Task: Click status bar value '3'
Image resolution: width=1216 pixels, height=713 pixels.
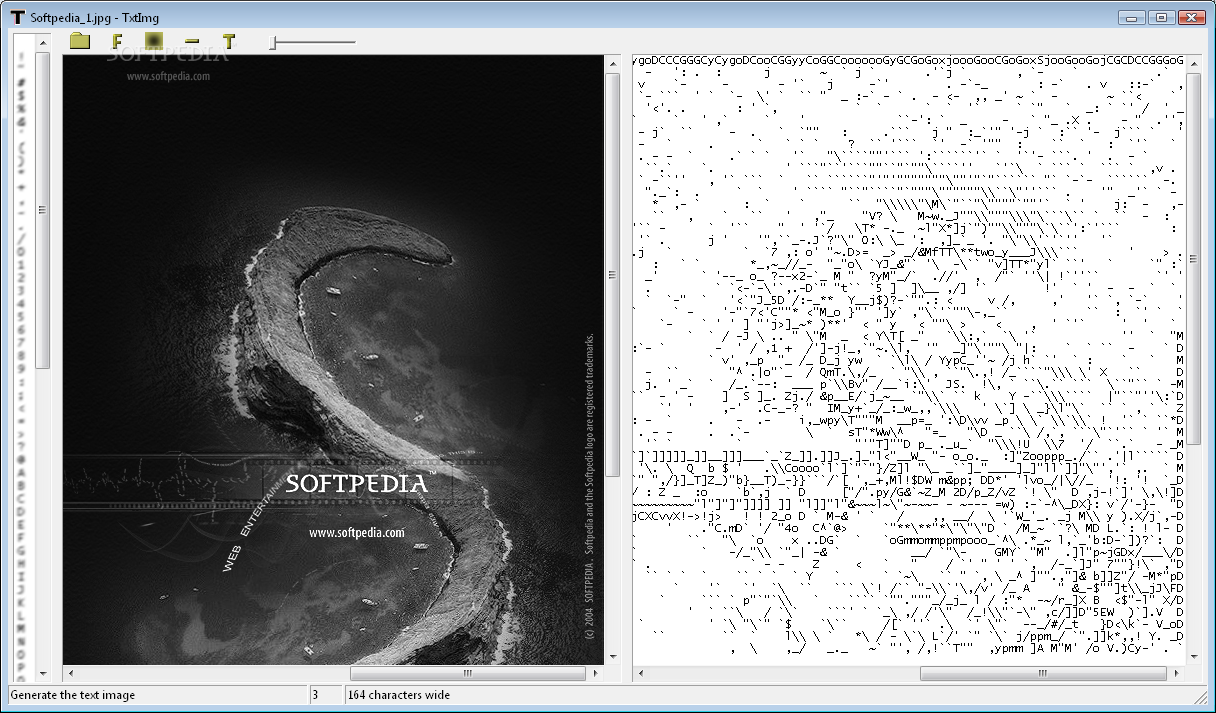Action: [315, 695]
